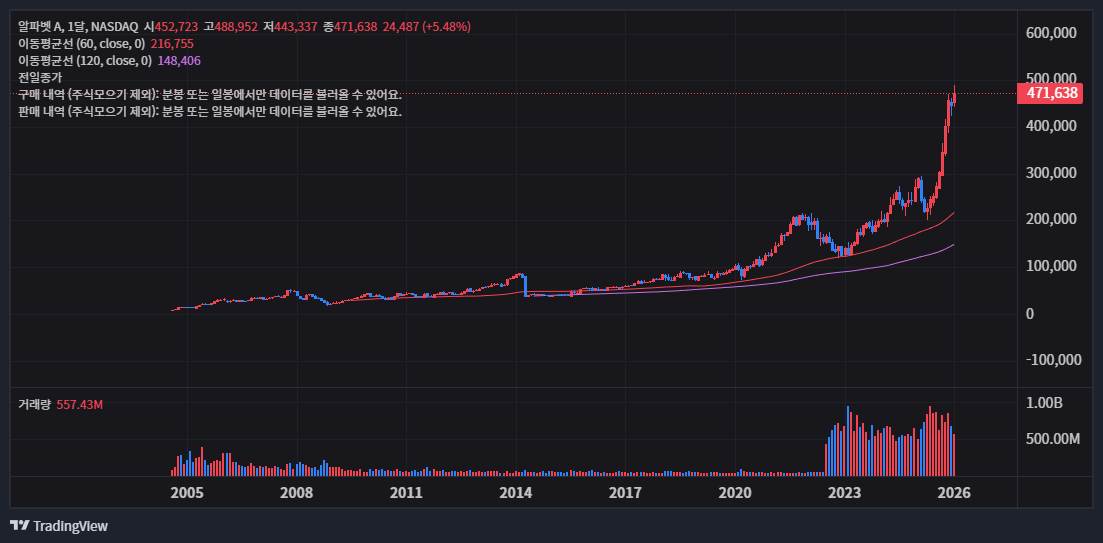Click the 60-period moving average value 216,755

click(172, 44)
